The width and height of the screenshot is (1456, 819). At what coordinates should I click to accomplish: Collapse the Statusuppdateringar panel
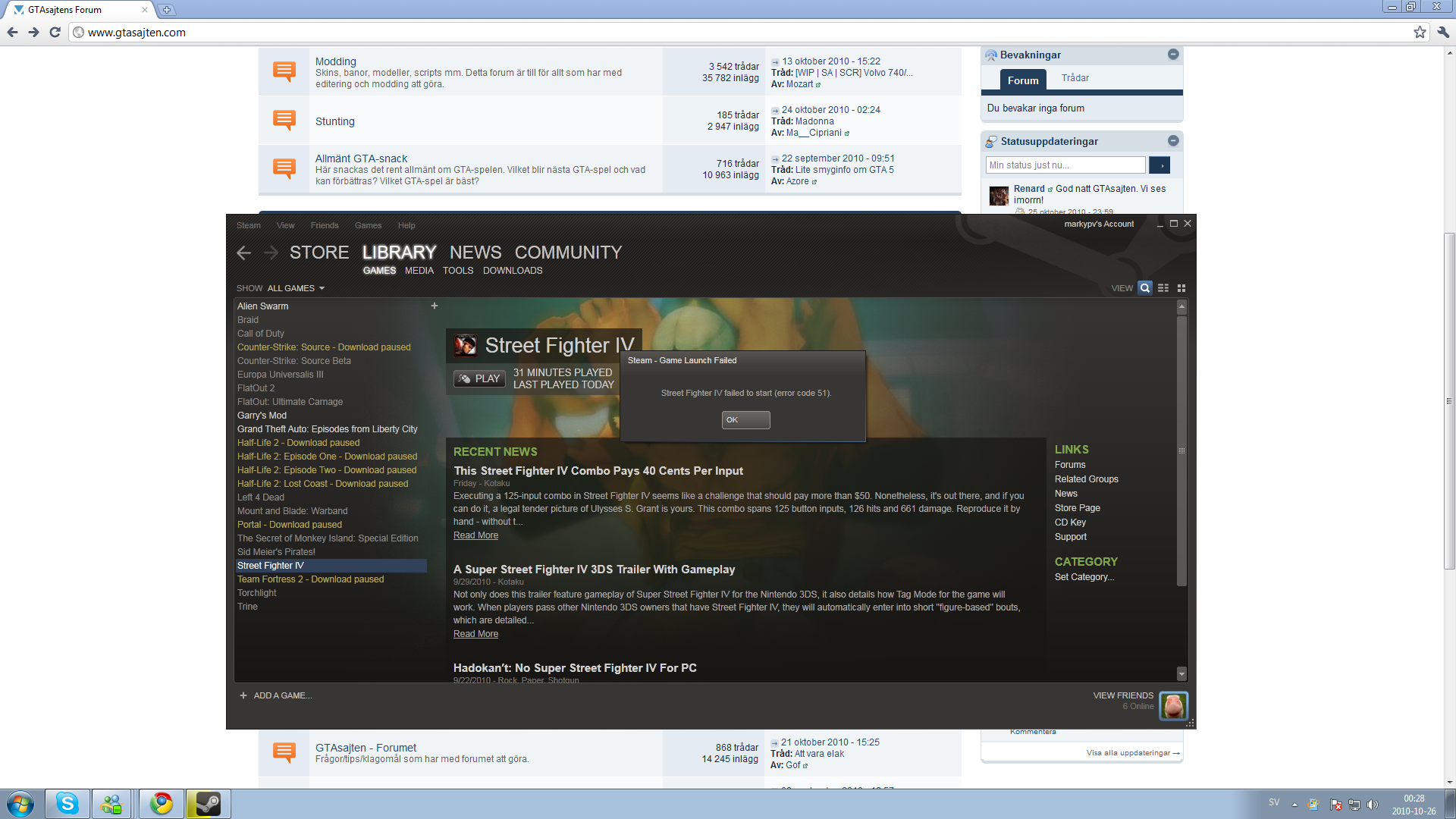click(1173, 141)
